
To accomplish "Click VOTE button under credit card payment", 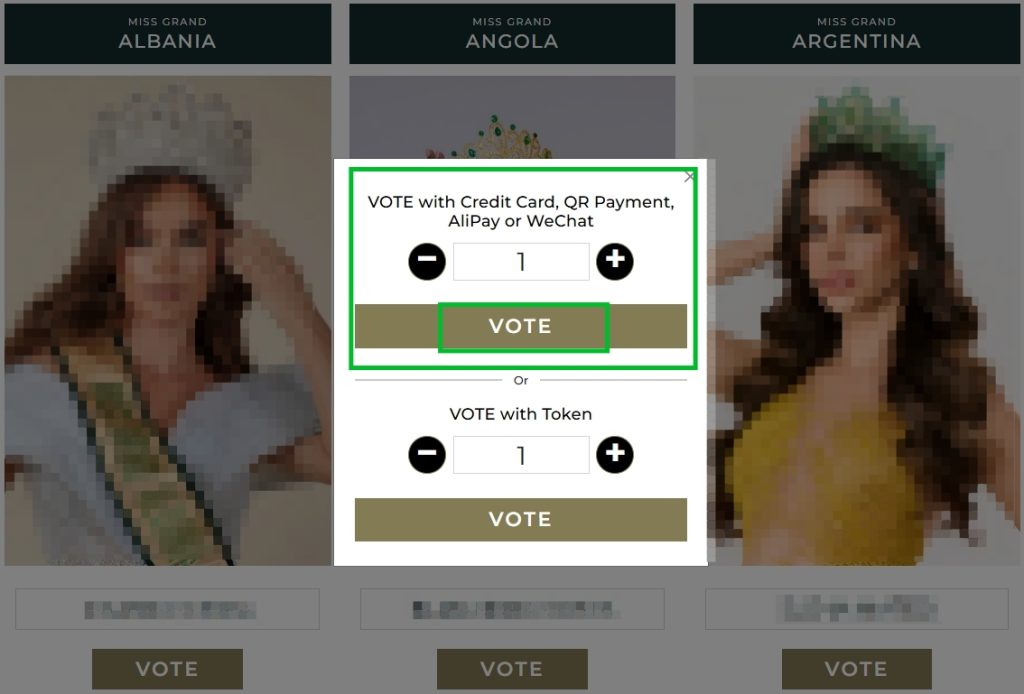I will [520, 326].
